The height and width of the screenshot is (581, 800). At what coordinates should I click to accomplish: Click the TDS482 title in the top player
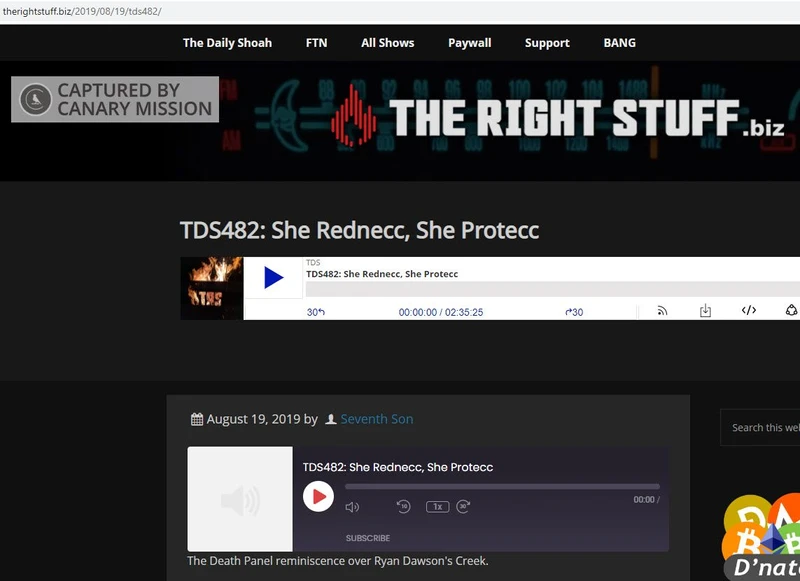(x=382, y=274)
